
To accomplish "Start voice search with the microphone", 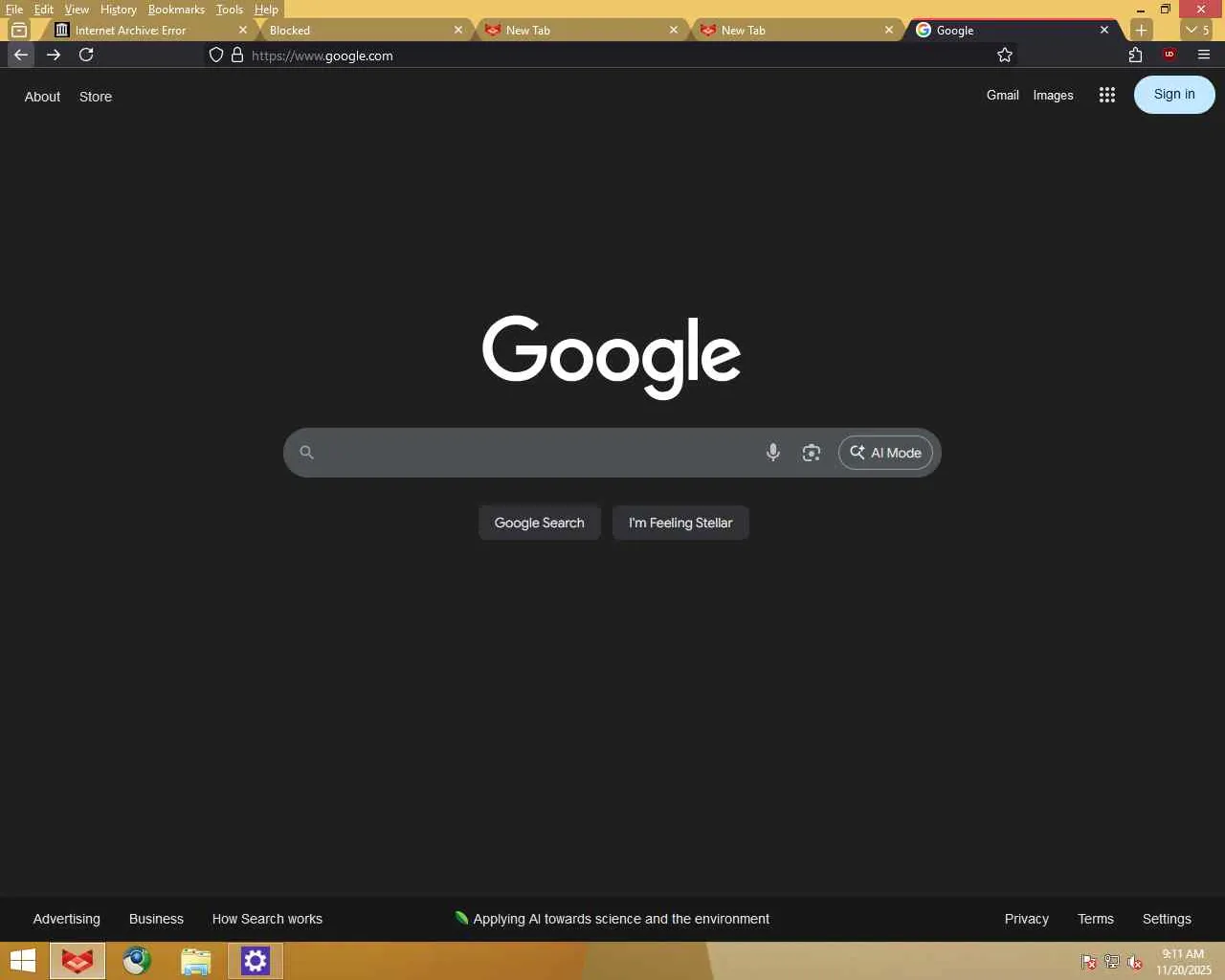I will 773,453.
